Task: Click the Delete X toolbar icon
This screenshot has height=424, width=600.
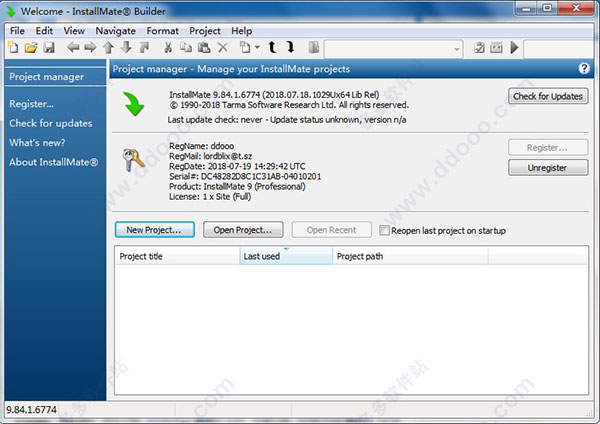Action: 223,48
